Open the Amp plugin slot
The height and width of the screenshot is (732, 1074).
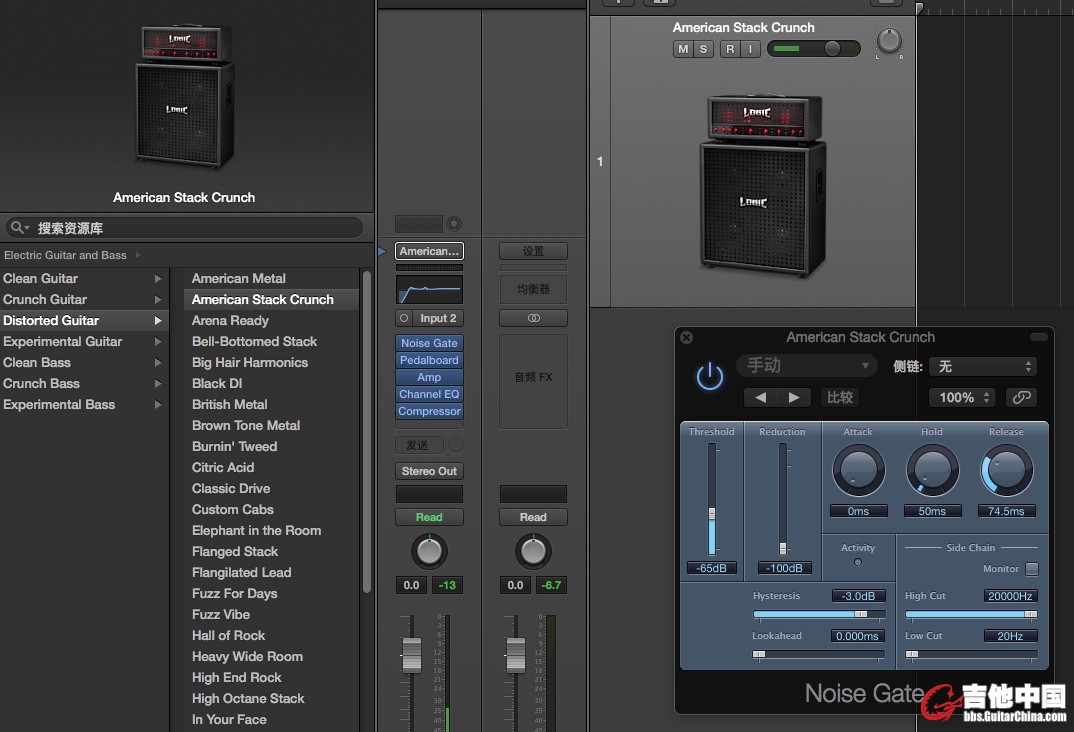click(x=429, y=377)
